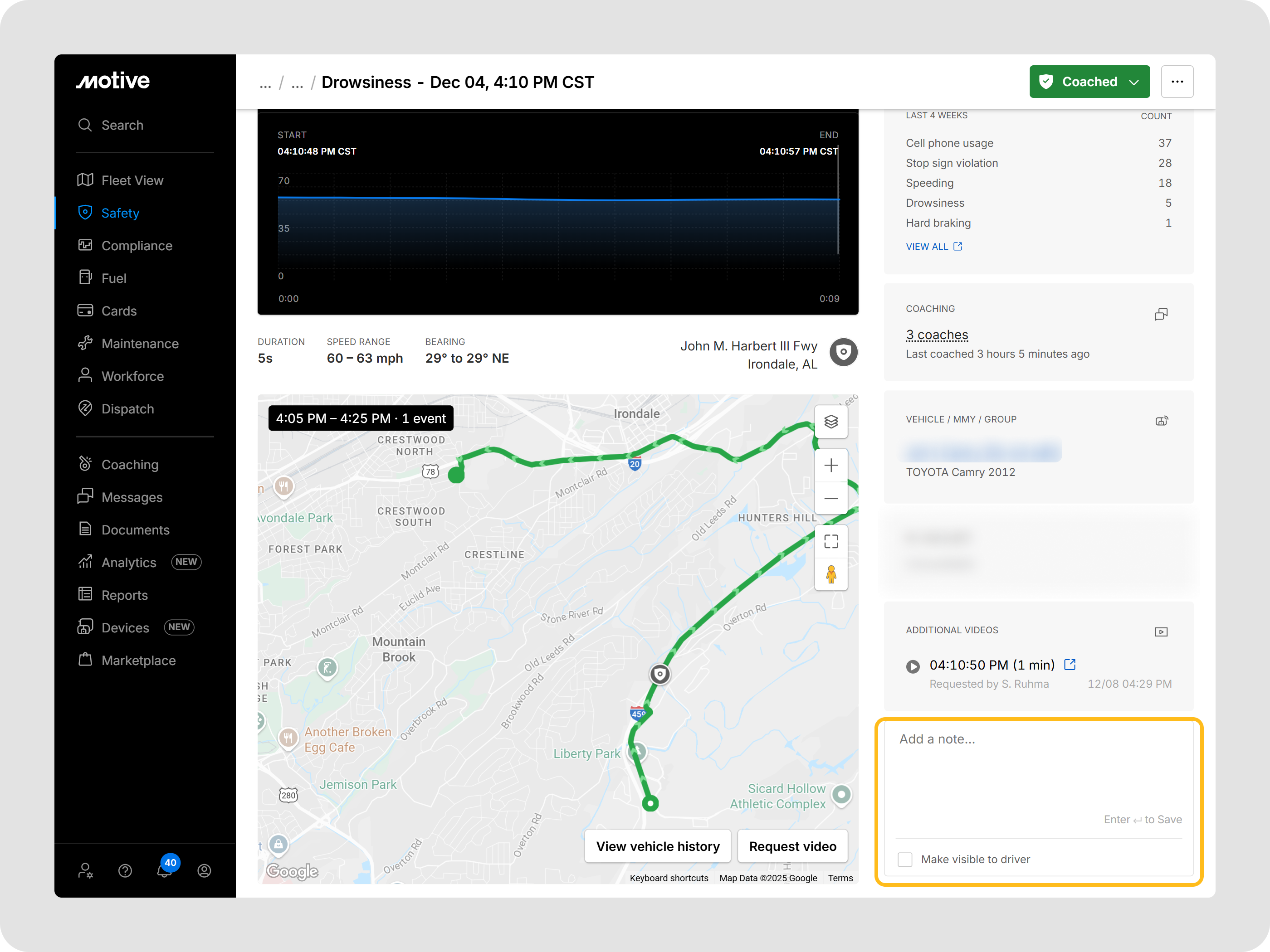The width and height of the screenshot is (1270, 952).
Task: Click the Fuel pump icon
Action: pos(85,277)
